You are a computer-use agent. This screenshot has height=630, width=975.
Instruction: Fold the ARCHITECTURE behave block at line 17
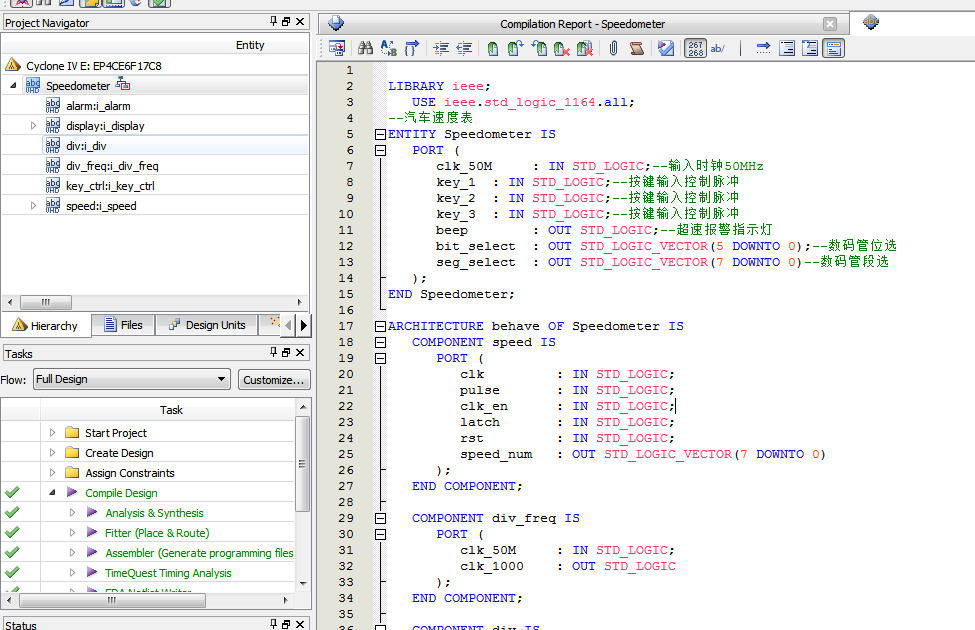pyautogui.click(x=380, y=326)
